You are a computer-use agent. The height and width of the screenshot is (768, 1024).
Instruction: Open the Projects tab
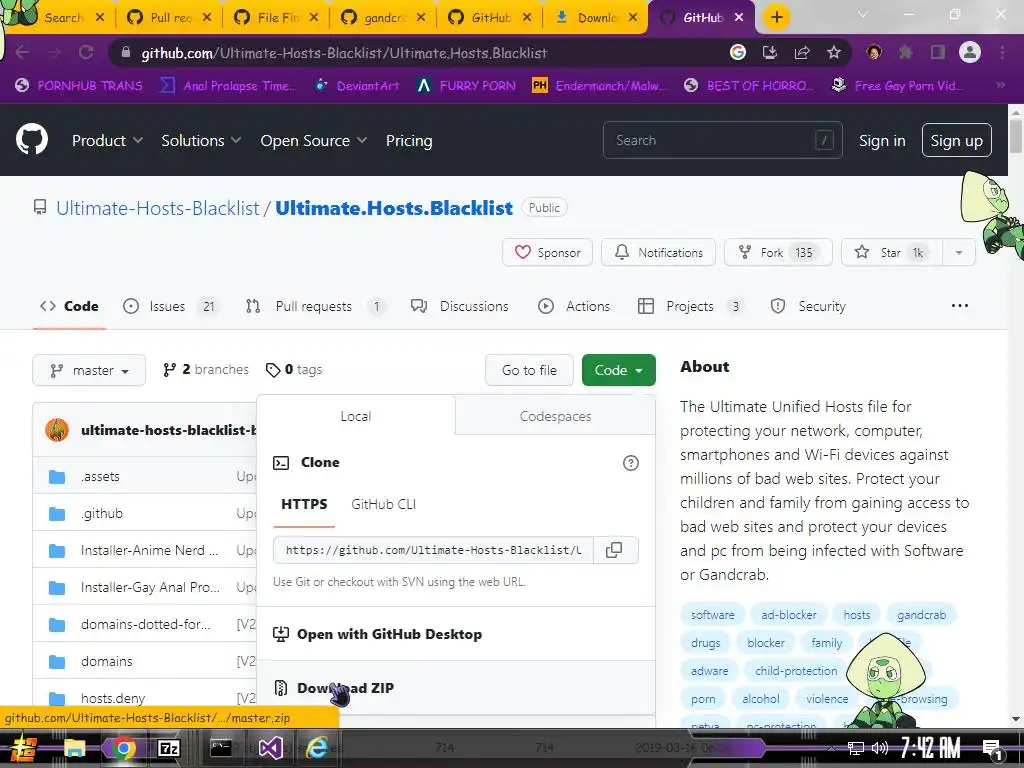pos(692,306)
